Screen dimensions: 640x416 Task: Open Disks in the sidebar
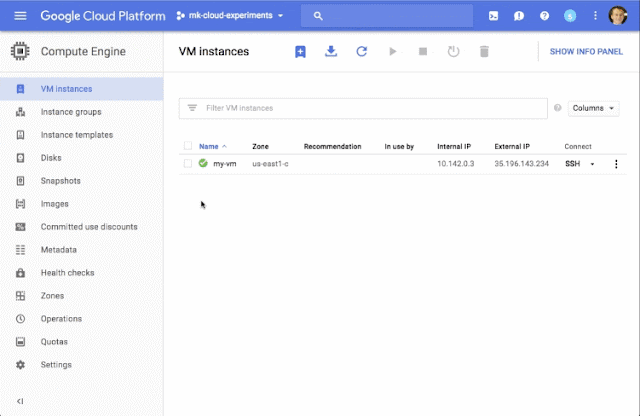click(x=82, y=158)
